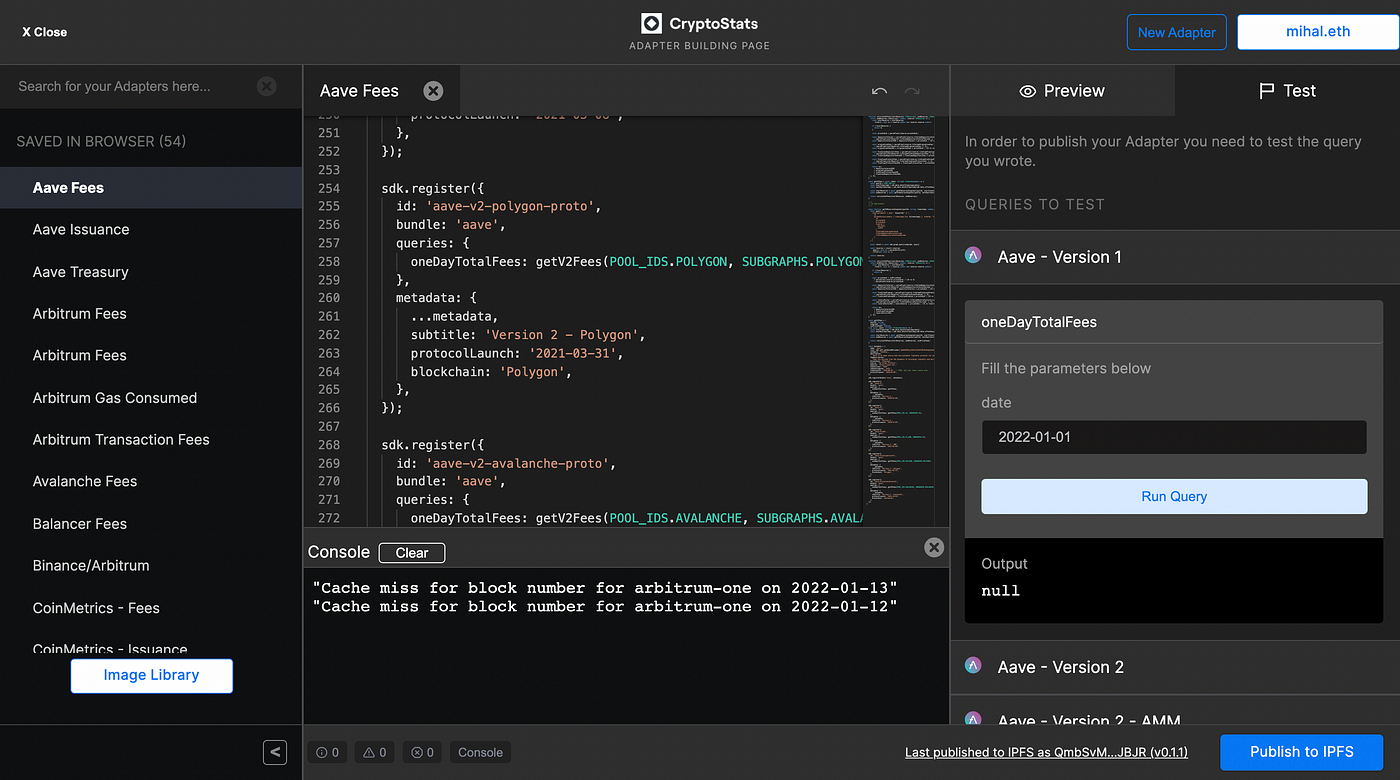Click the null output value

[x=1001, y=591]
